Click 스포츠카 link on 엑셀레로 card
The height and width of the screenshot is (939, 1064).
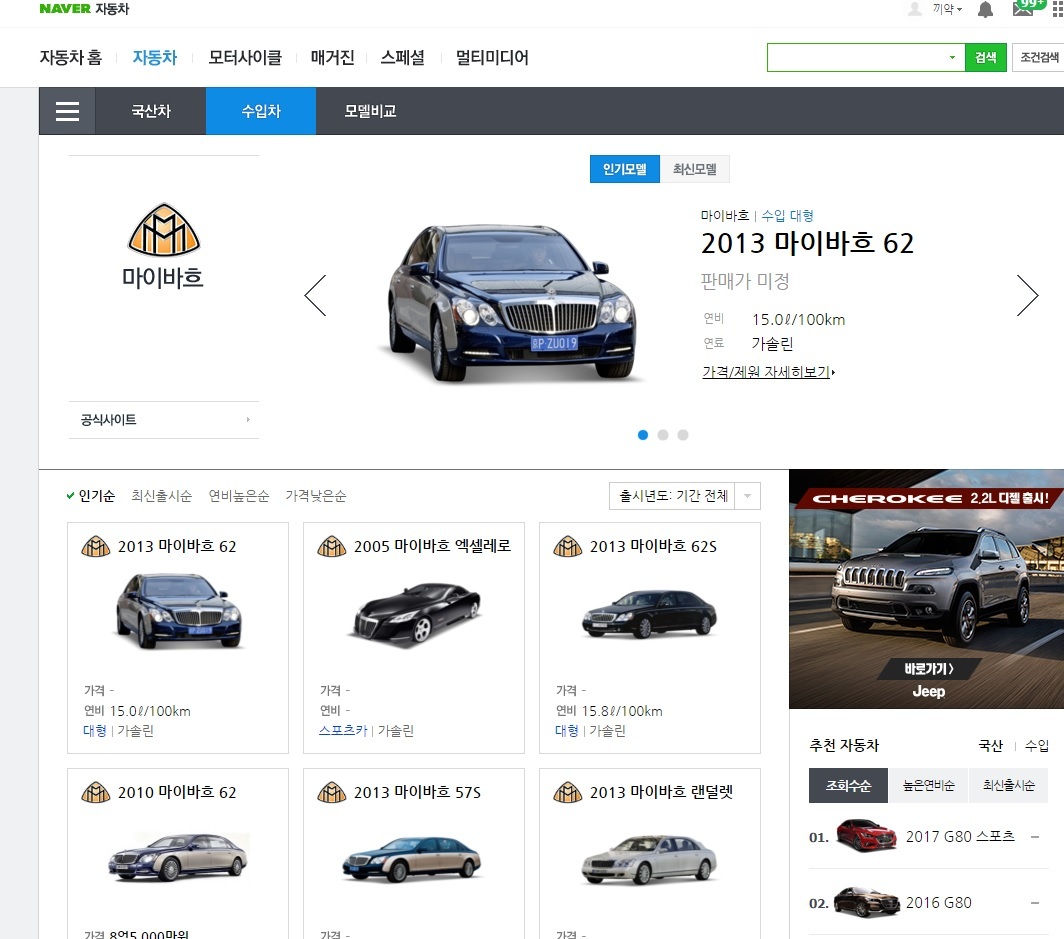tap(343, 731)
